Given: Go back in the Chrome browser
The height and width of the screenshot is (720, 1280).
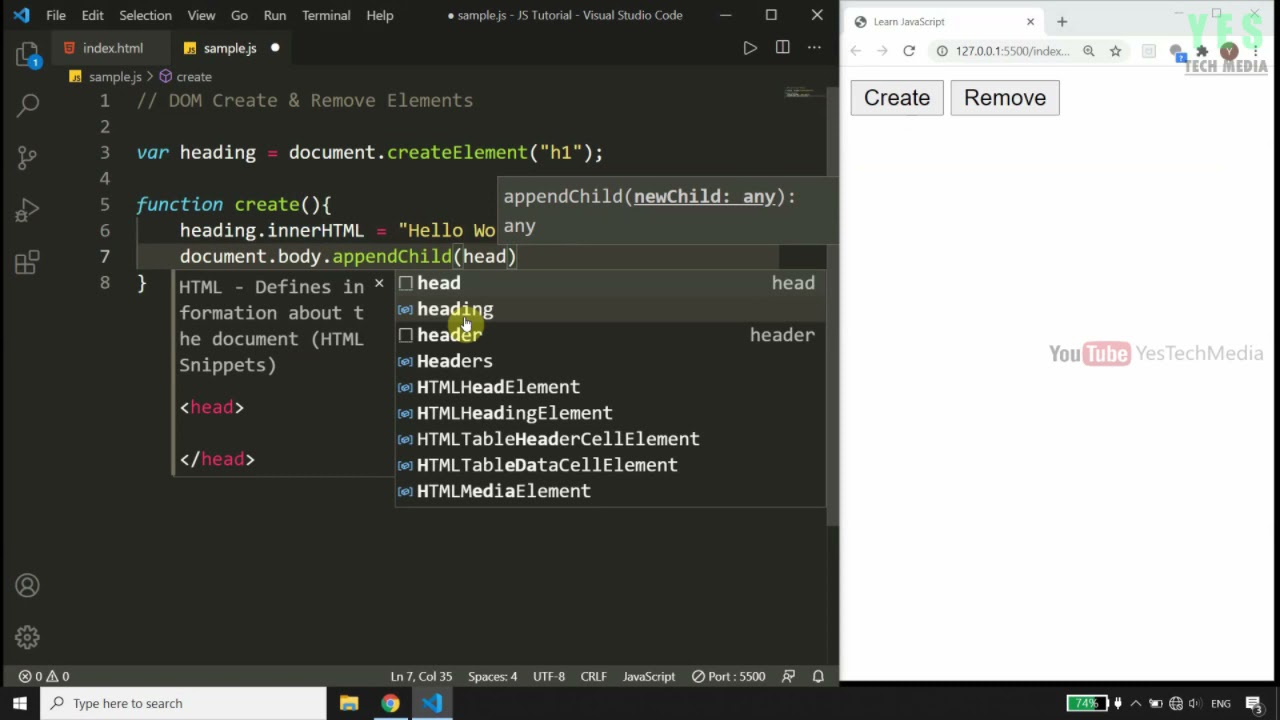Looking at the screenshot, I should pyautogui.click(x=856, y=51).
